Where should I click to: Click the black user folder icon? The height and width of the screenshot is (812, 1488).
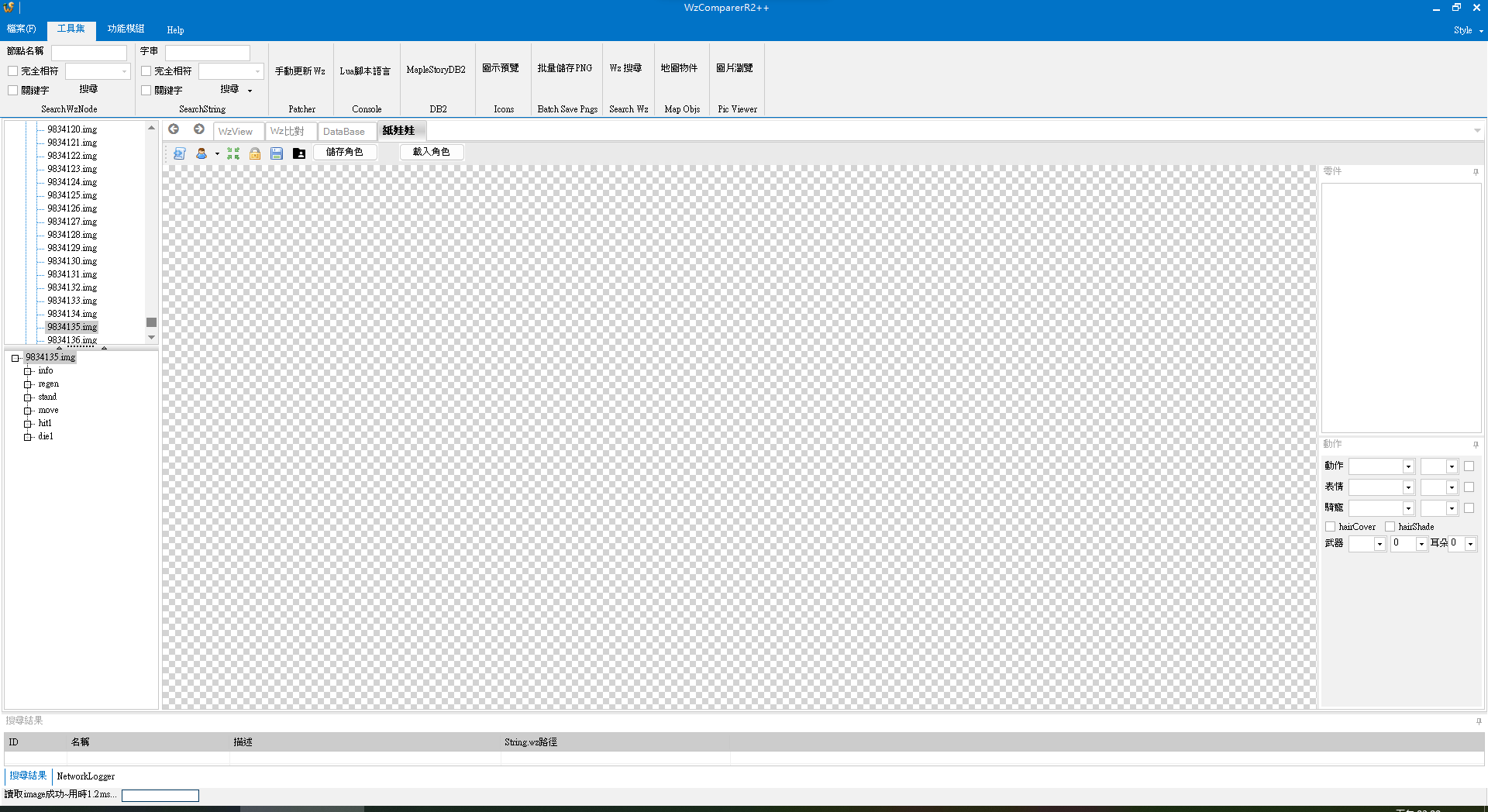tap(299, 153)
